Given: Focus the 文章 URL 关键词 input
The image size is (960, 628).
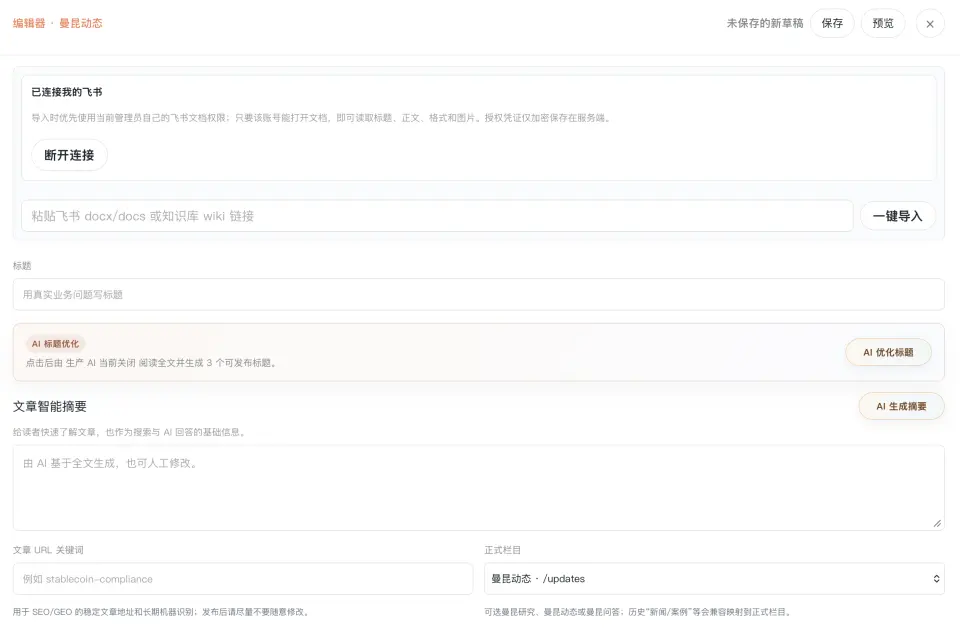Looking at the screenshot, I should click(243, 579).
